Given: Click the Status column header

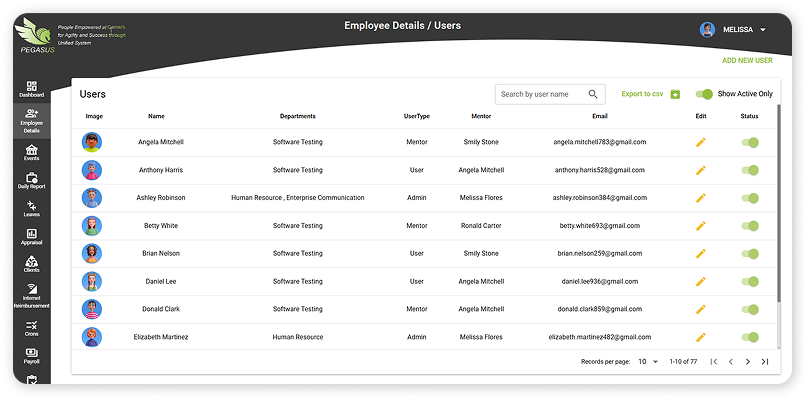Looking at the screenshot, I should (750, 116).
